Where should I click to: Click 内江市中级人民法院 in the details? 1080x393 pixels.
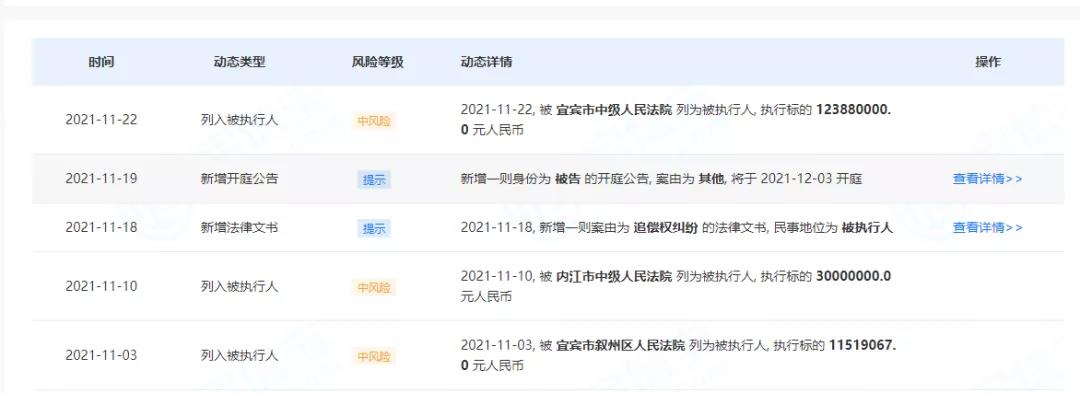coord(614,277)
